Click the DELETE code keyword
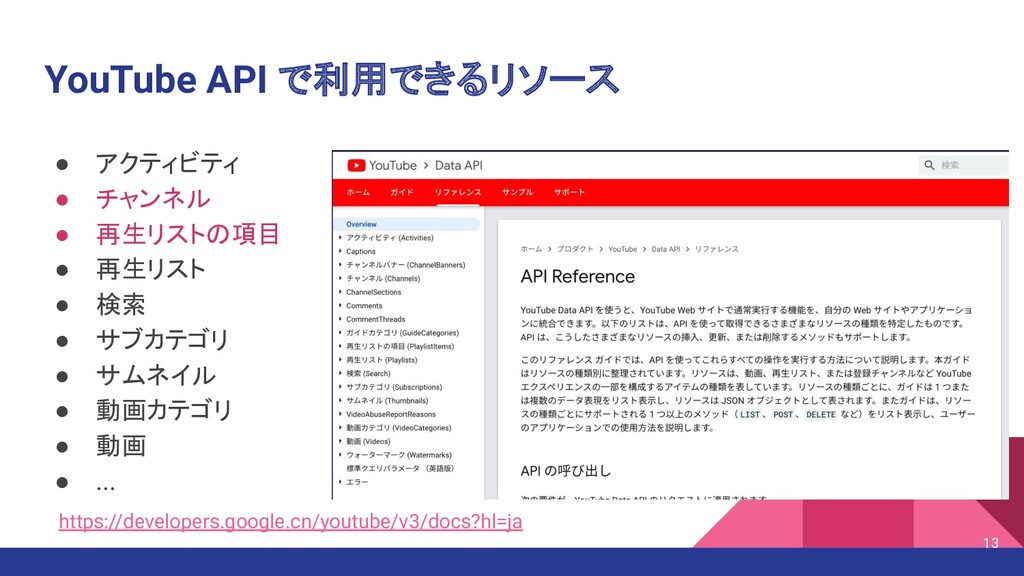 [x=820, y=415]
